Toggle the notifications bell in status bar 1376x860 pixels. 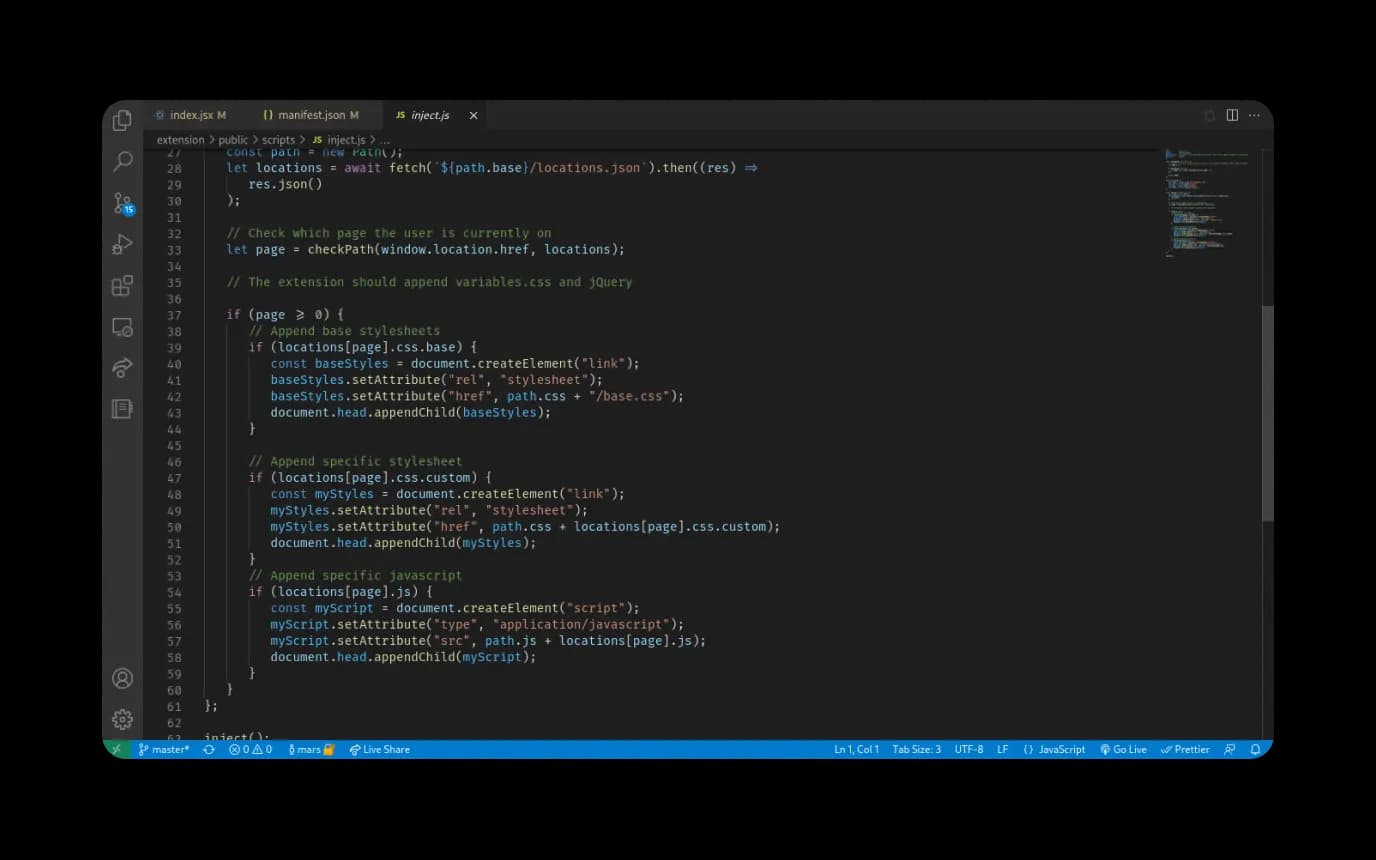(1255, 749)
